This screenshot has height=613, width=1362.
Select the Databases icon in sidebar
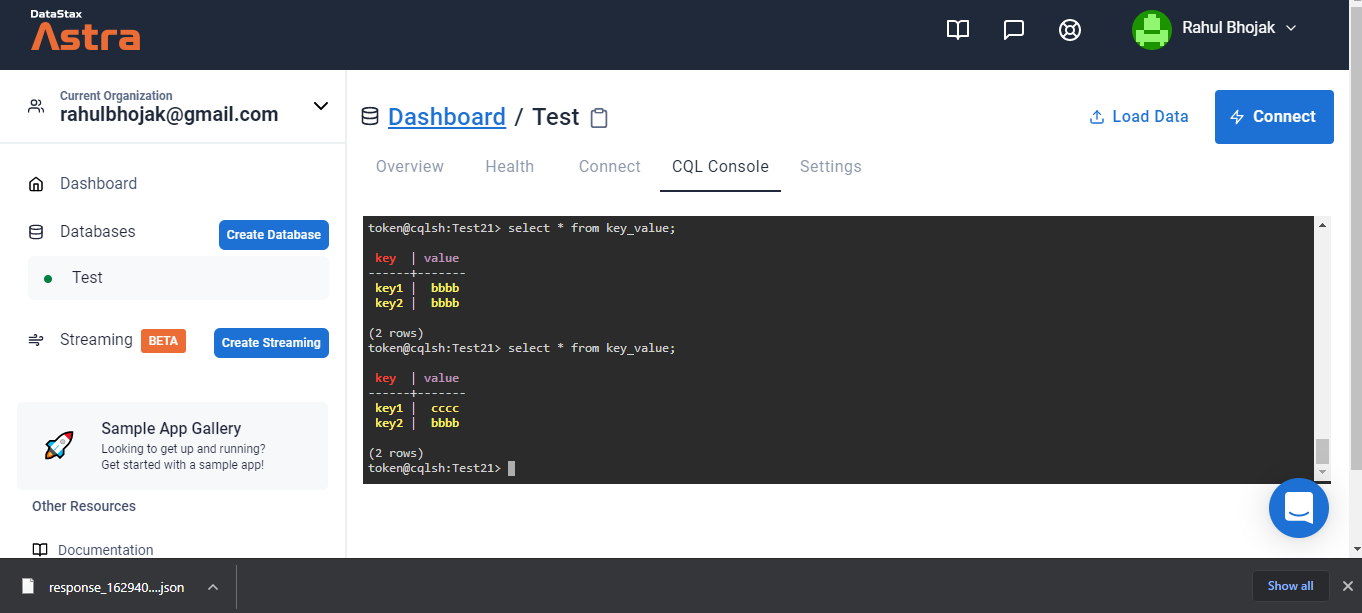pos(36,231)
